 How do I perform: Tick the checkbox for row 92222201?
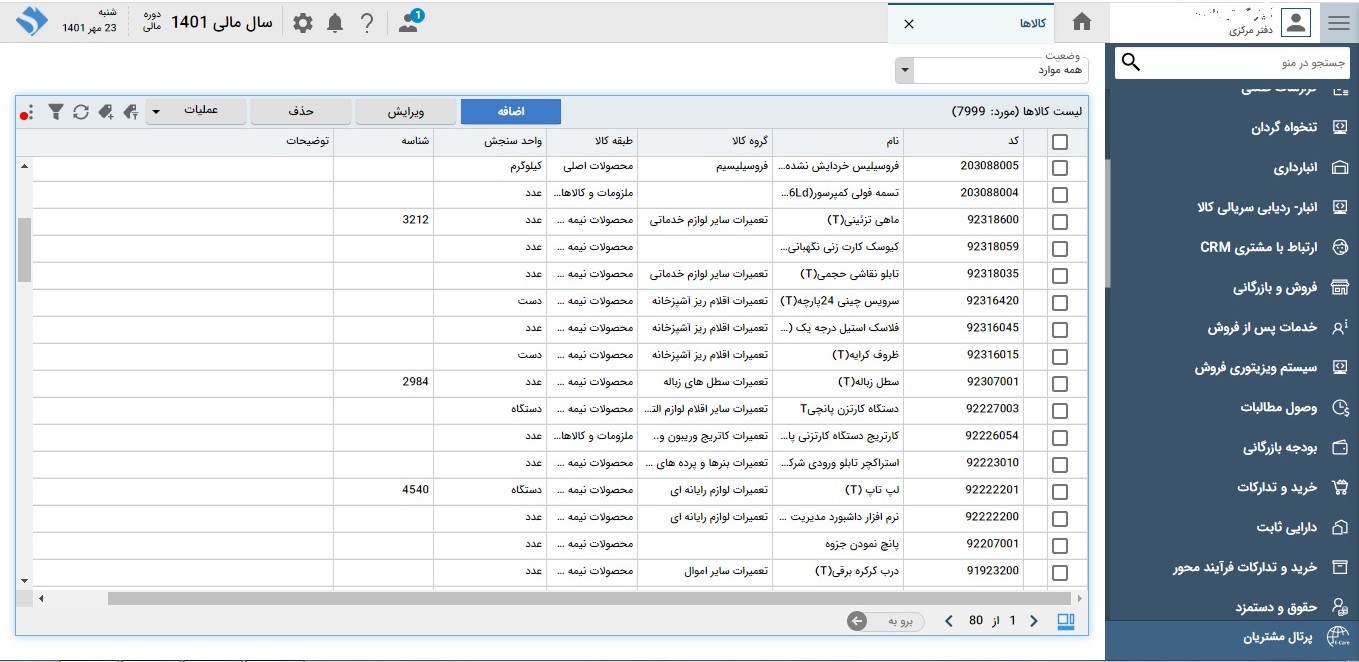(x=1059, y=492)
